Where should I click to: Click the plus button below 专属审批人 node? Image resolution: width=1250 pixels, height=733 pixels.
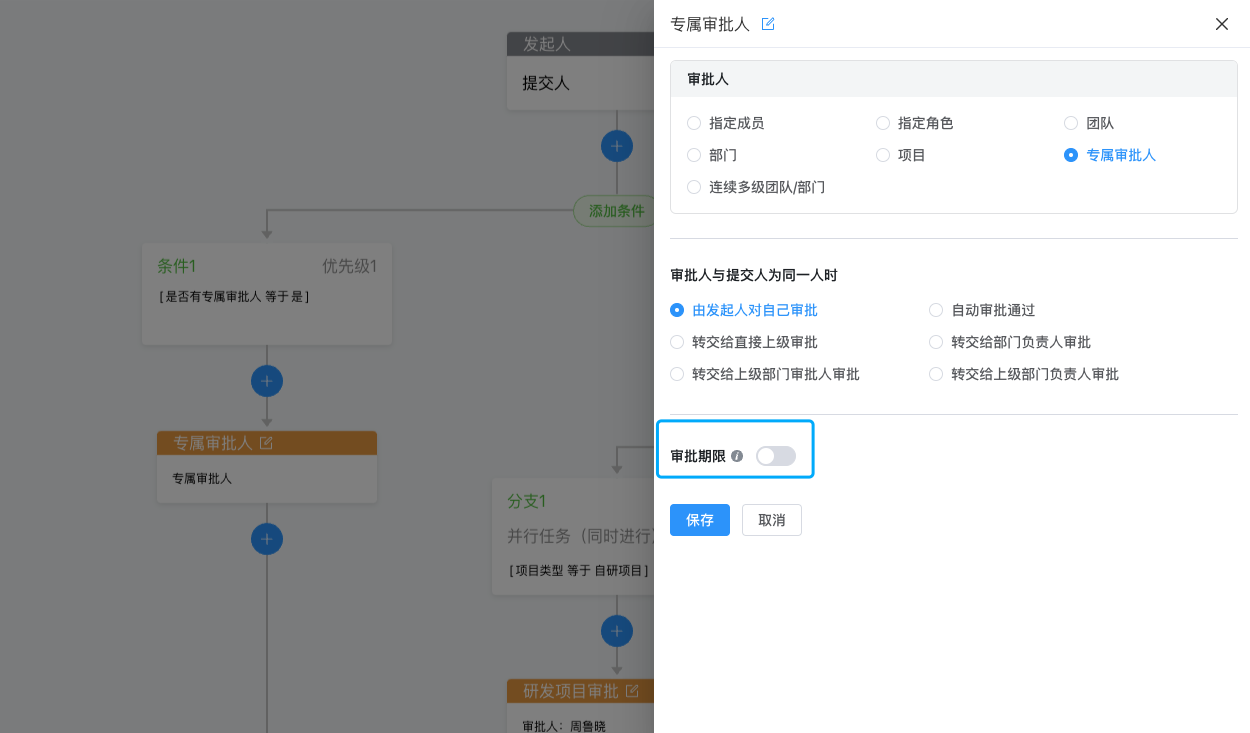(267, 539)
